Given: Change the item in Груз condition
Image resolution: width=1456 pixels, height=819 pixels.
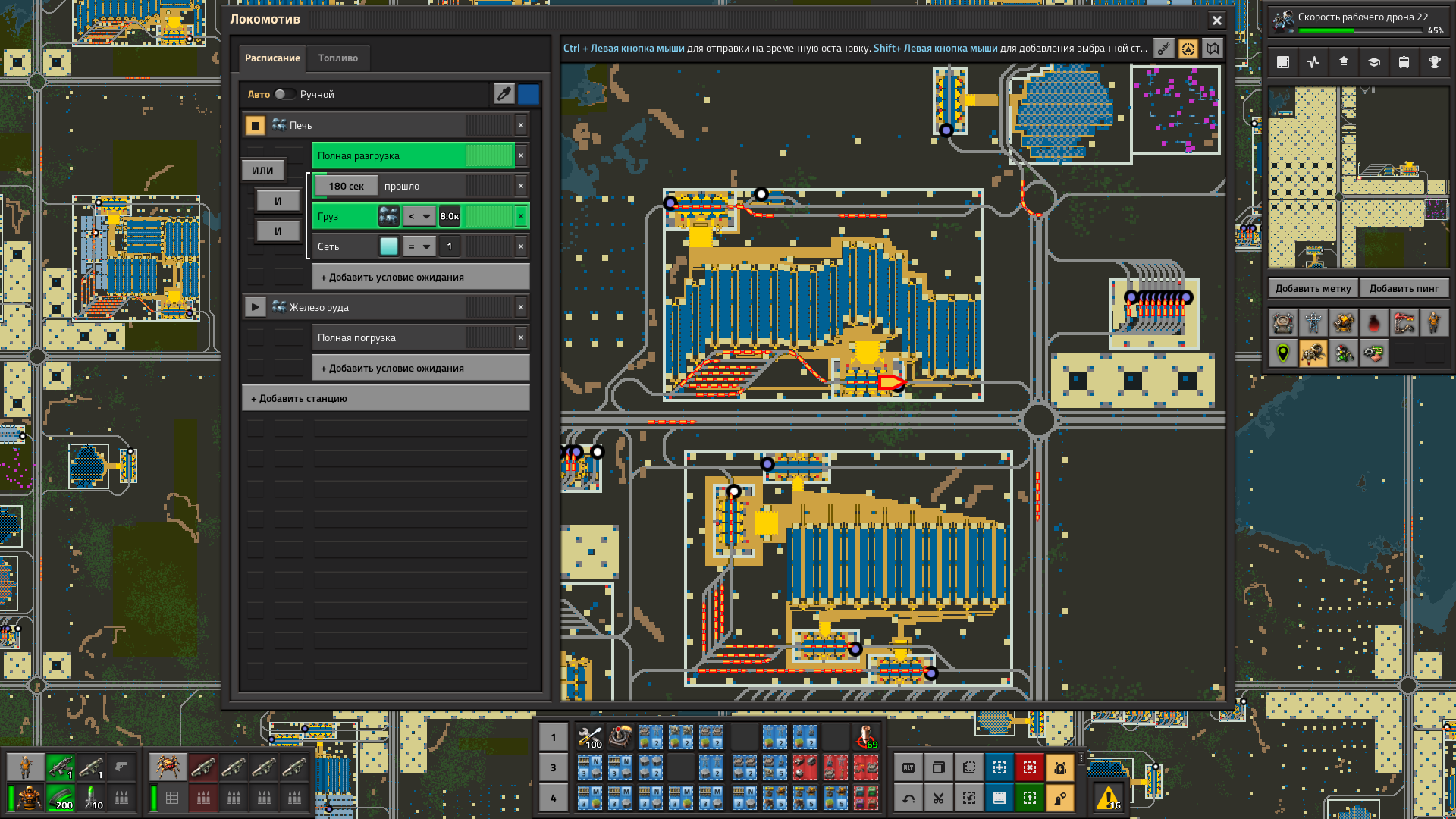Looking at the screenshot, I should pyautogui.click(x=388, y=216).
